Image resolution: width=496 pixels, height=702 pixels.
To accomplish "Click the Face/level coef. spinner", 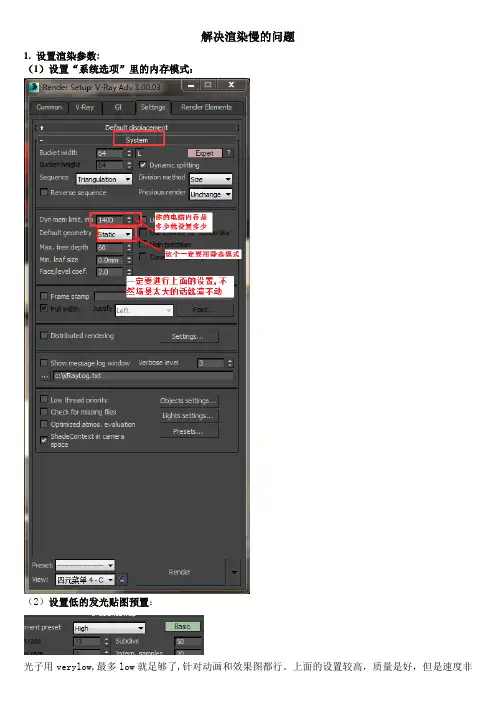I will [129, 272].
